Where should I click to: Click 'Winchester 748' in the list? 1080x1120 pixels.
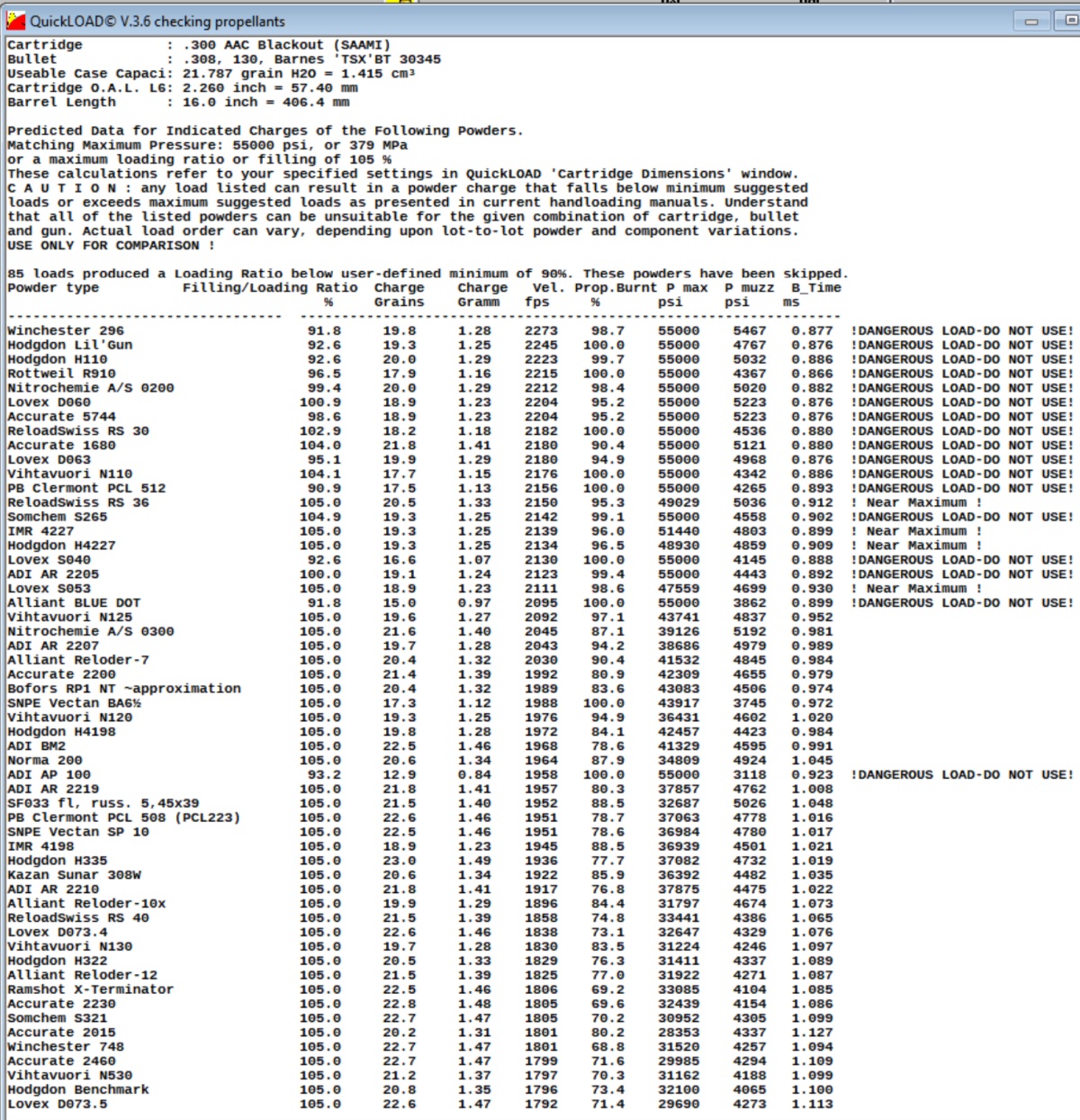pyautogui.click(x=66, y=1047)
